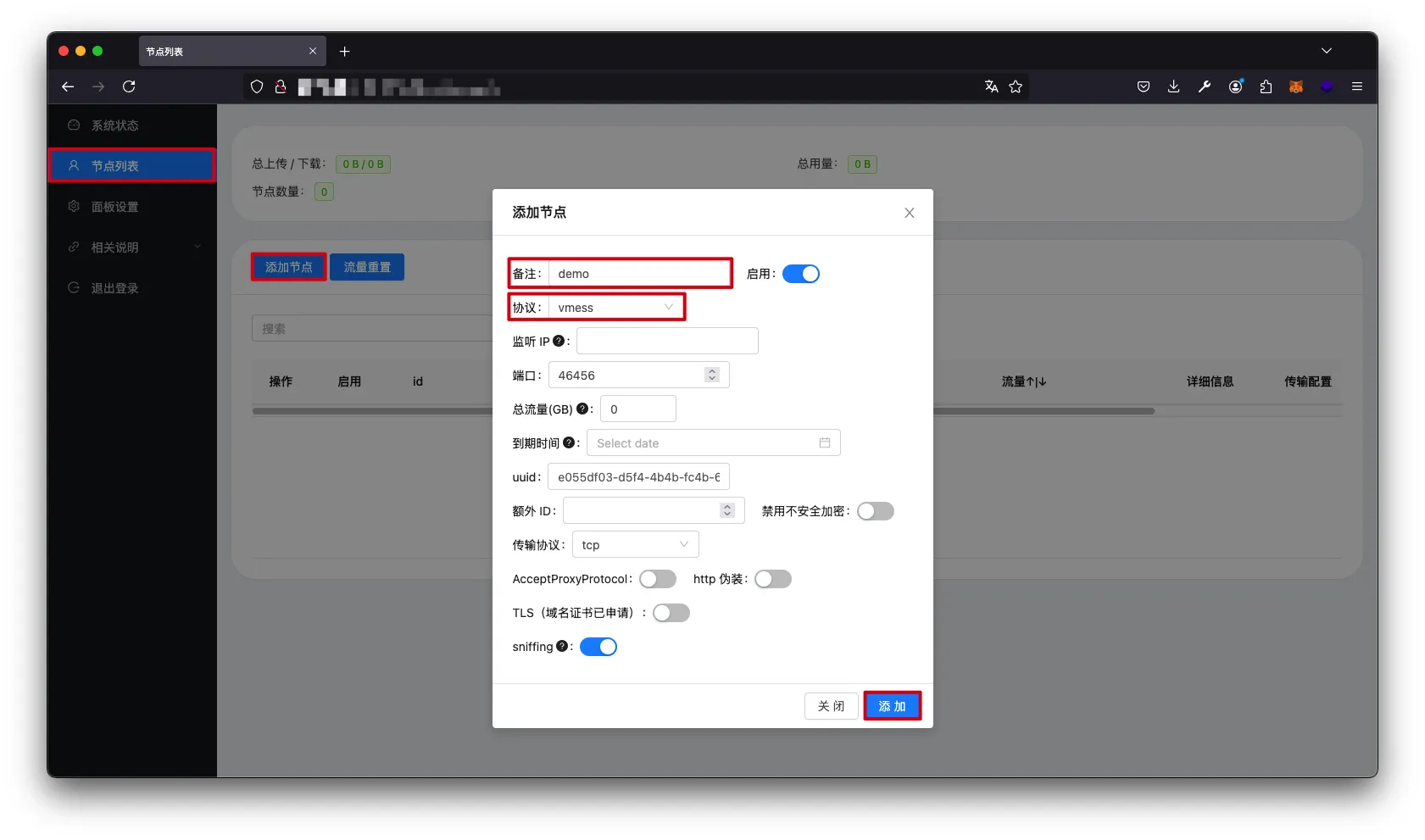Open the 协议 vmess dropdown
1425x840 pixels.
click(616, 308)
